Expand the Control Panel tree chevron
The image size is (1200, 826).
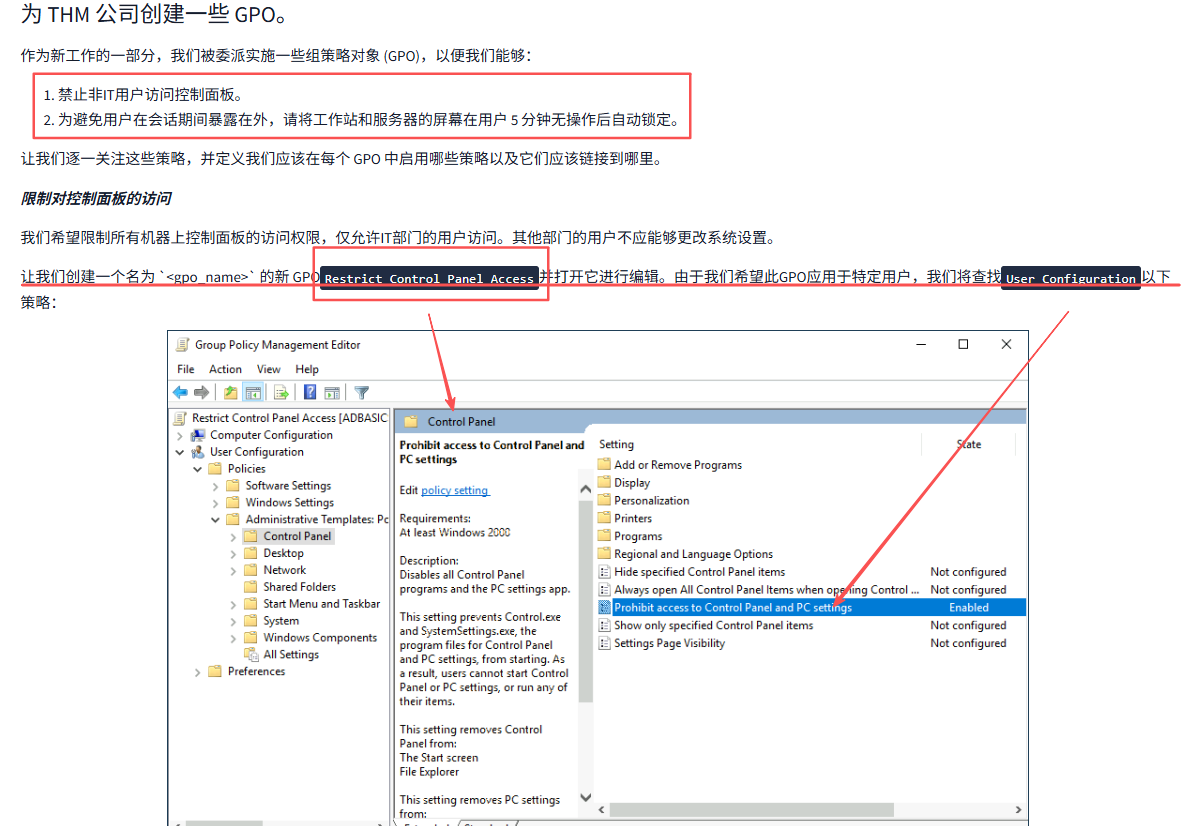pos(233,537)
